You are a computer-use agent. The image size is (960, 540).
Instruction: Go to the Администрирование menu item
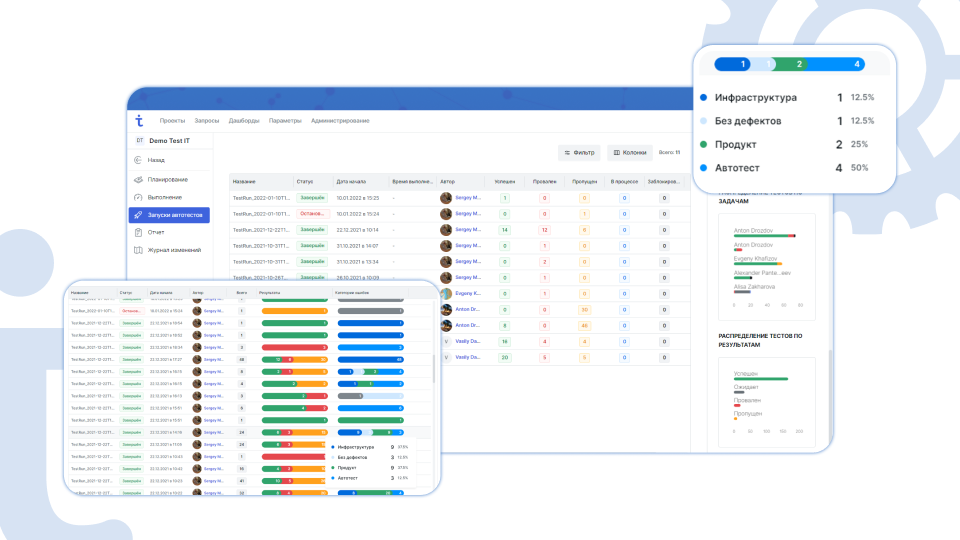(x=340, y=120)
